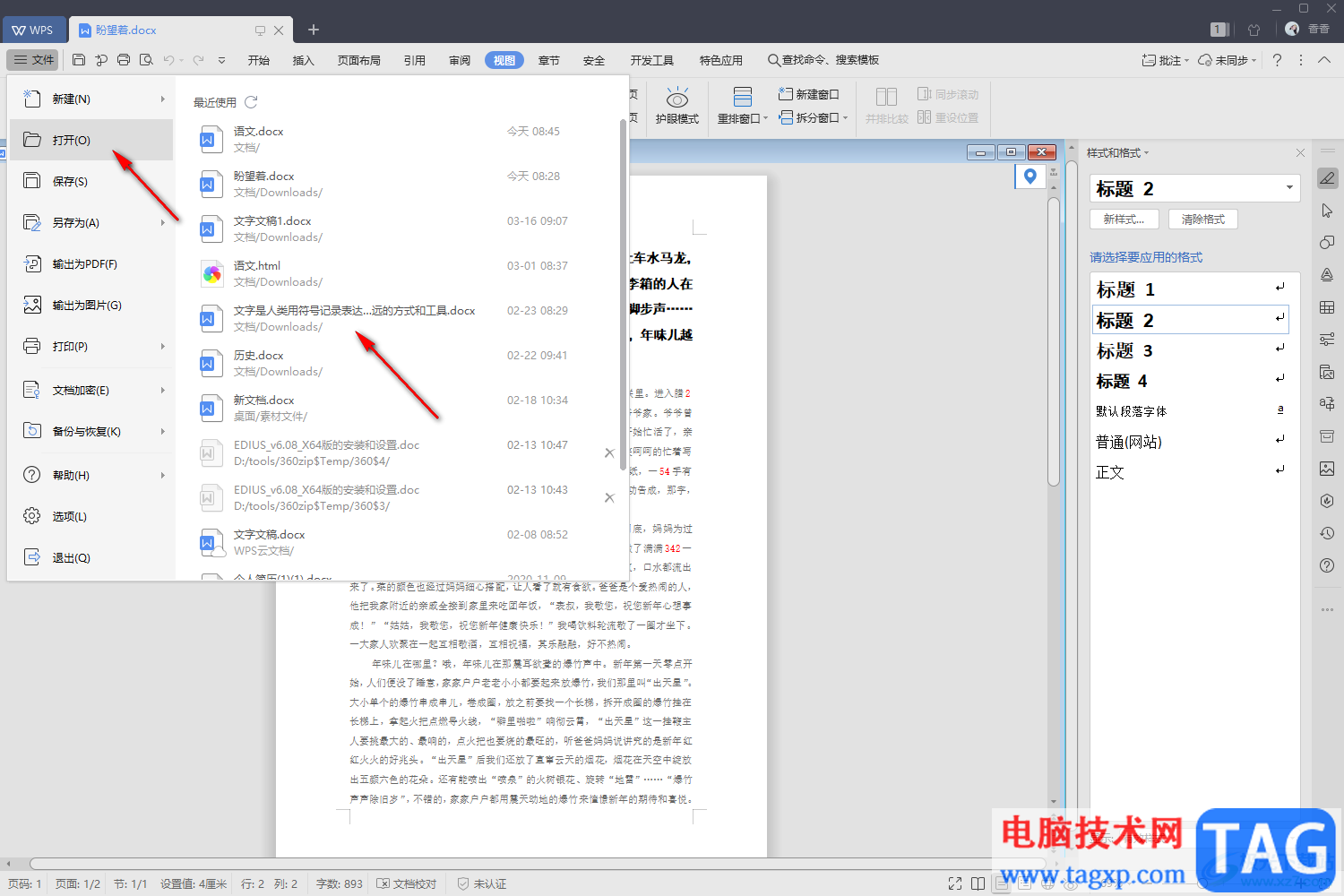Click the Clear Format (清除格式) button
Image resolution: width=1344 pixels, height=896 pixels.
[1203, 219]
